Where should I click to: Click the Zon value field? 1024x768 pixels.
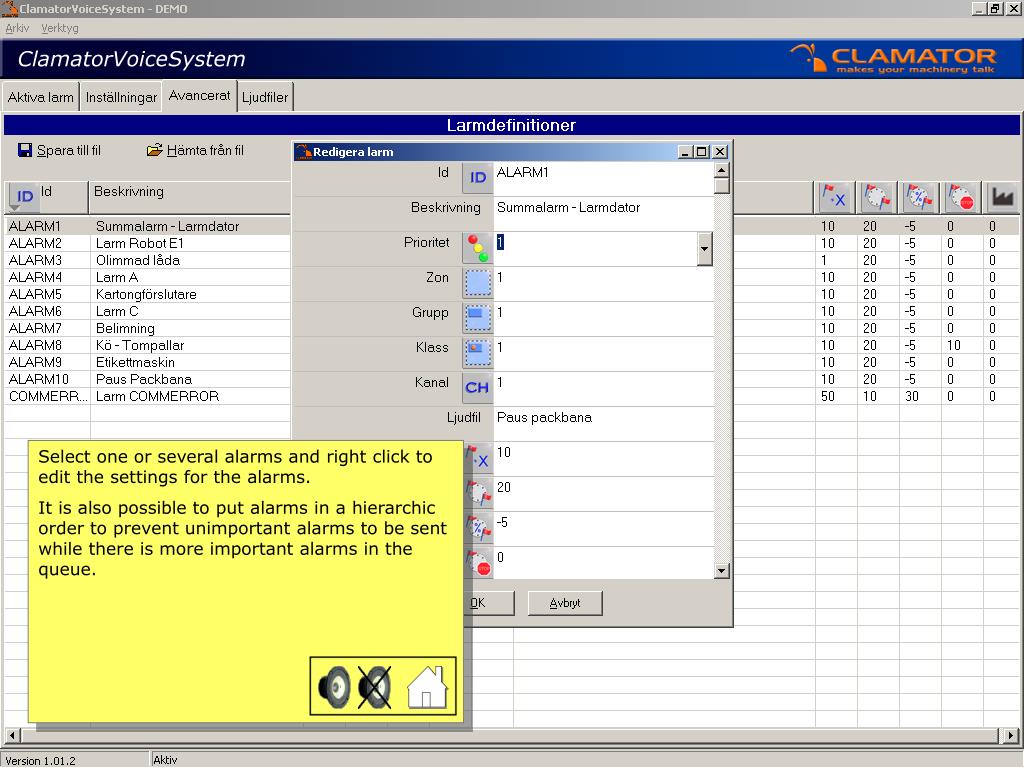[x=603, y=283]
